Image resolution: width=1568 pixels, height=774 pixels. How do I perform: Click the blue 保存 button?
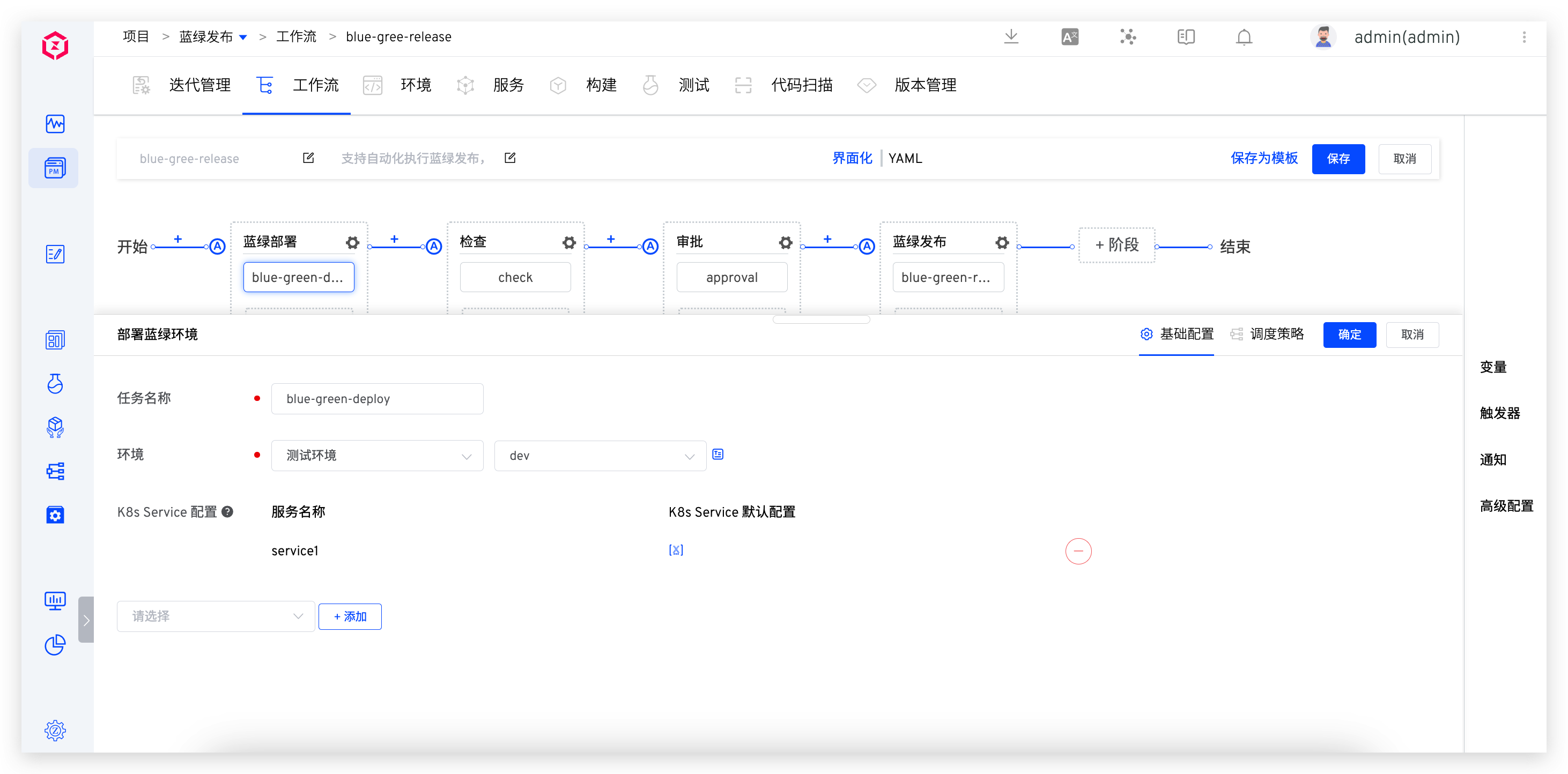[1338, 159]
